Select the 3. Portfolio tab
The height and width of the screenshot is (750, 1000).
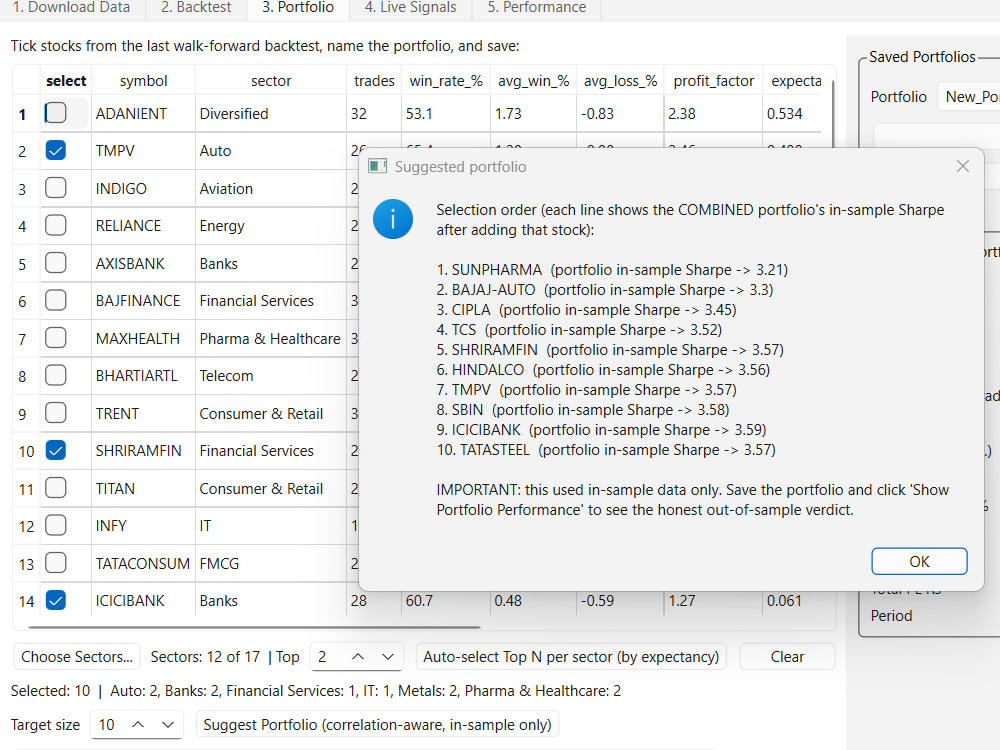298,8
